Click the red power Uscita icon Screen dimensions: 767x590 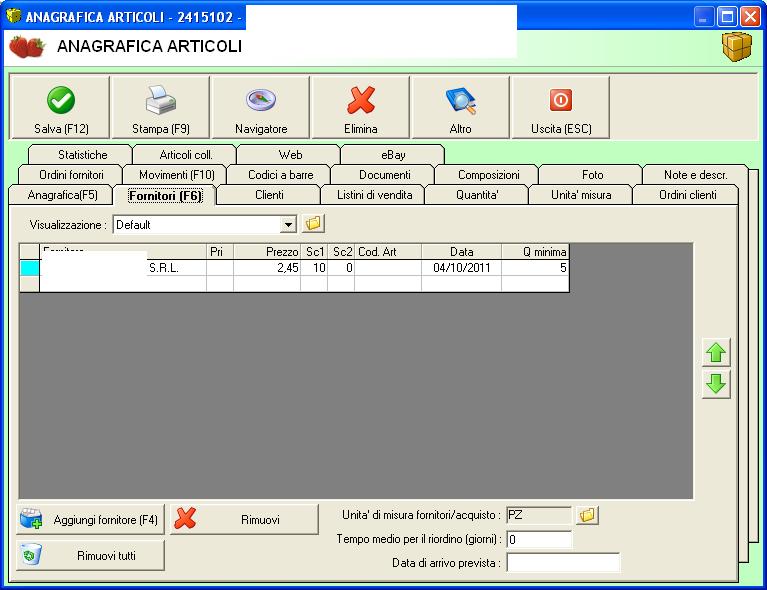[561, 100]
